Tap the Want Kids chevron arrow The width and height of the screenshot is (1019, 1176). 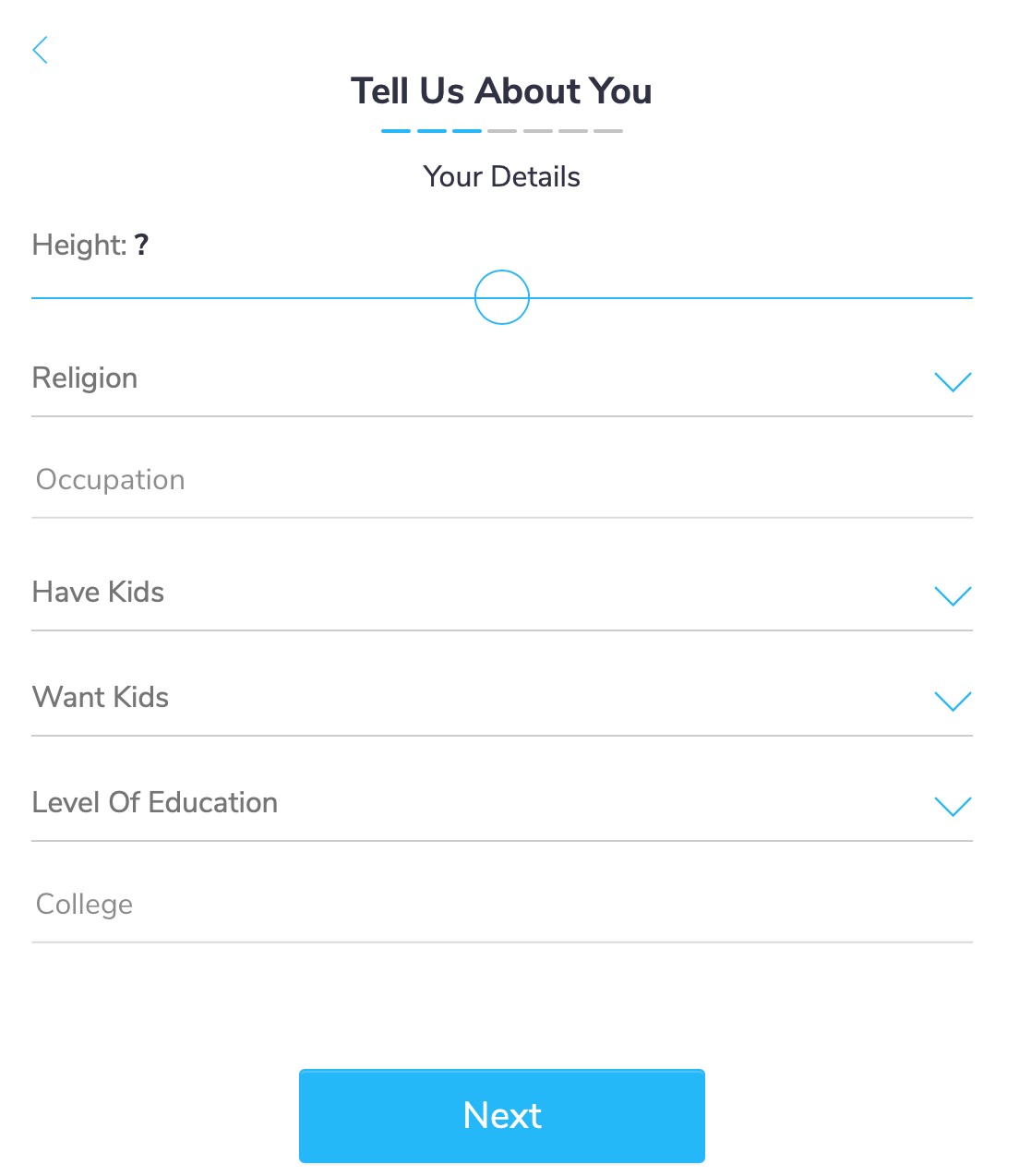(953, 702)
